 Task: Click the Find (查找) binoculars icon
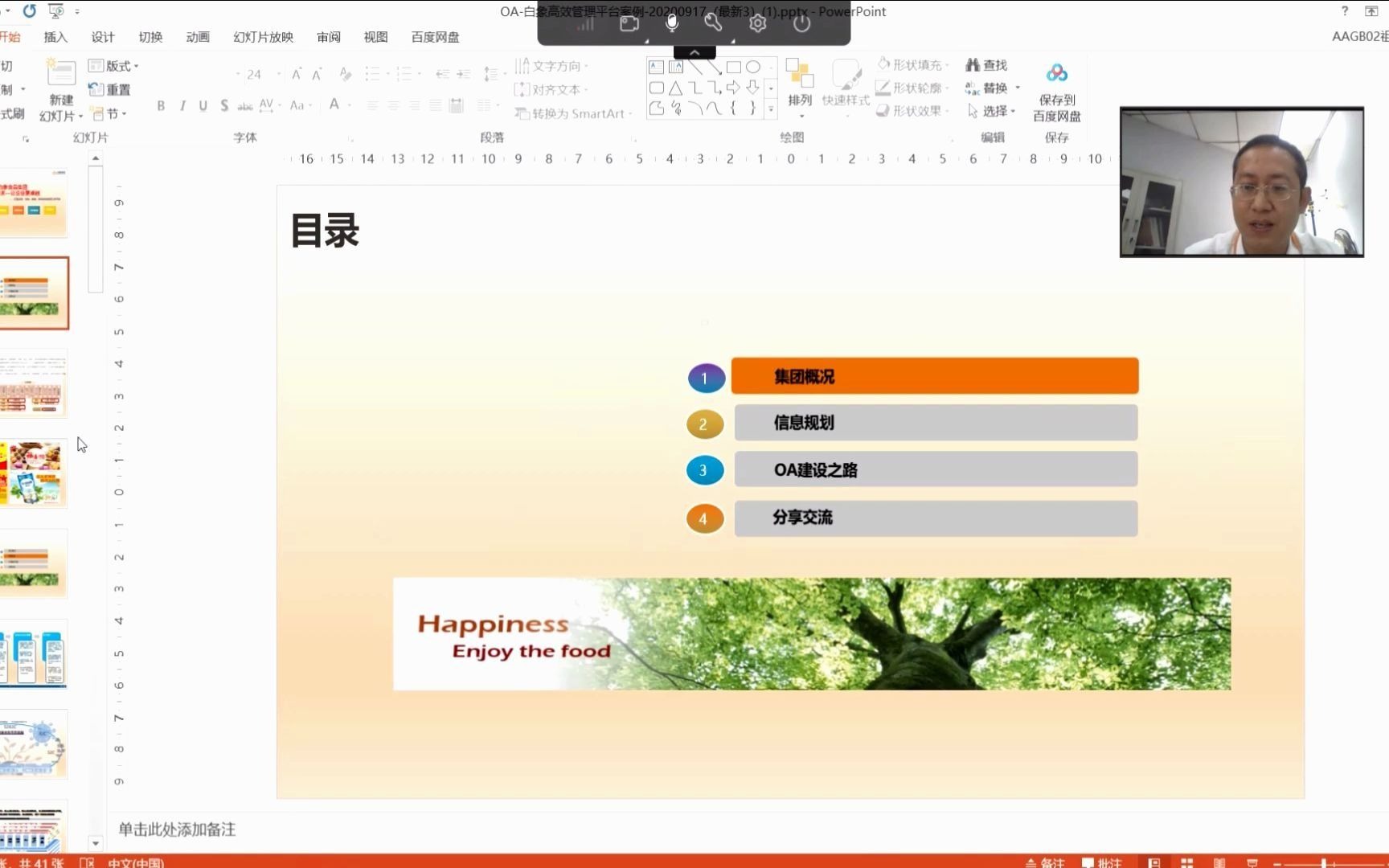[x=973, y=65]
